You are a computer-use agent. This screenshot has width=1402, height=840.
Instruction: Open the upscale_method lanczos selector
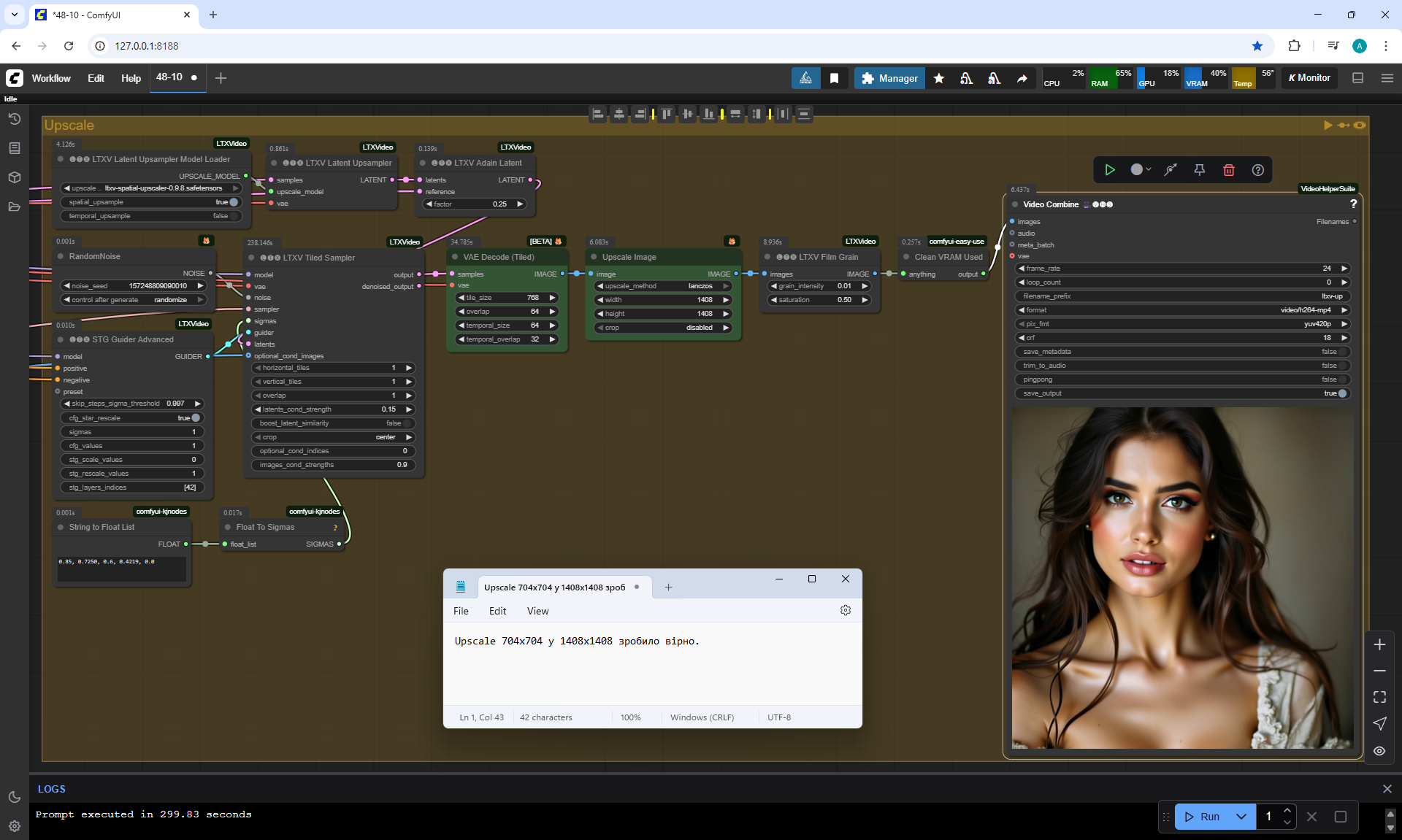[663, 286]
